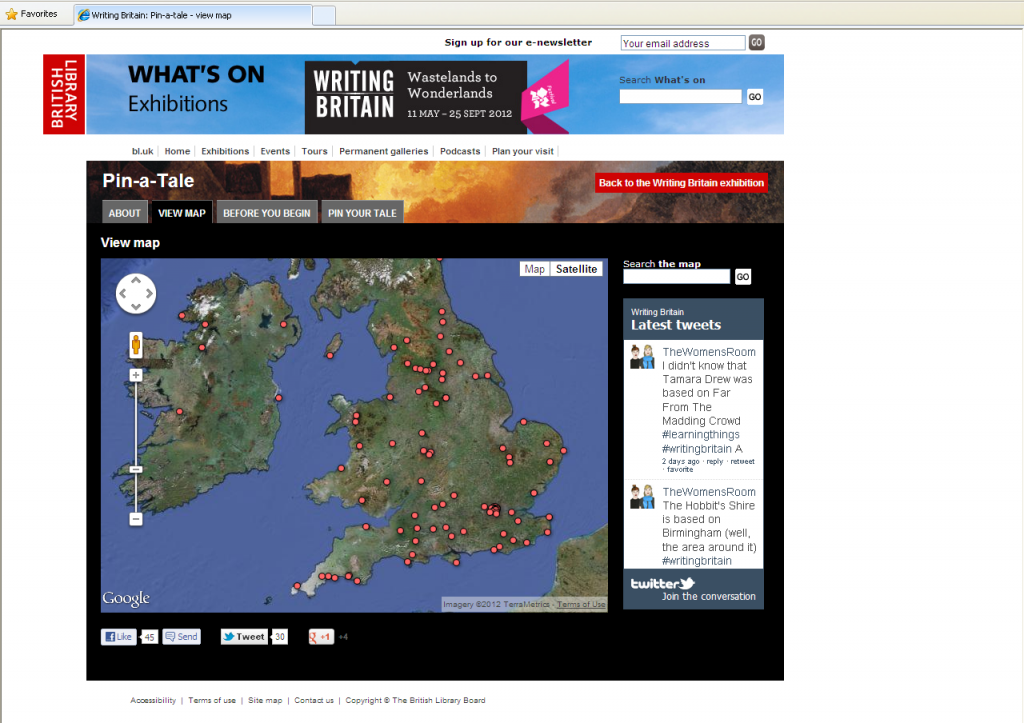Switch map to Map view
1024x723 pixels.
(x=534, y=269)
